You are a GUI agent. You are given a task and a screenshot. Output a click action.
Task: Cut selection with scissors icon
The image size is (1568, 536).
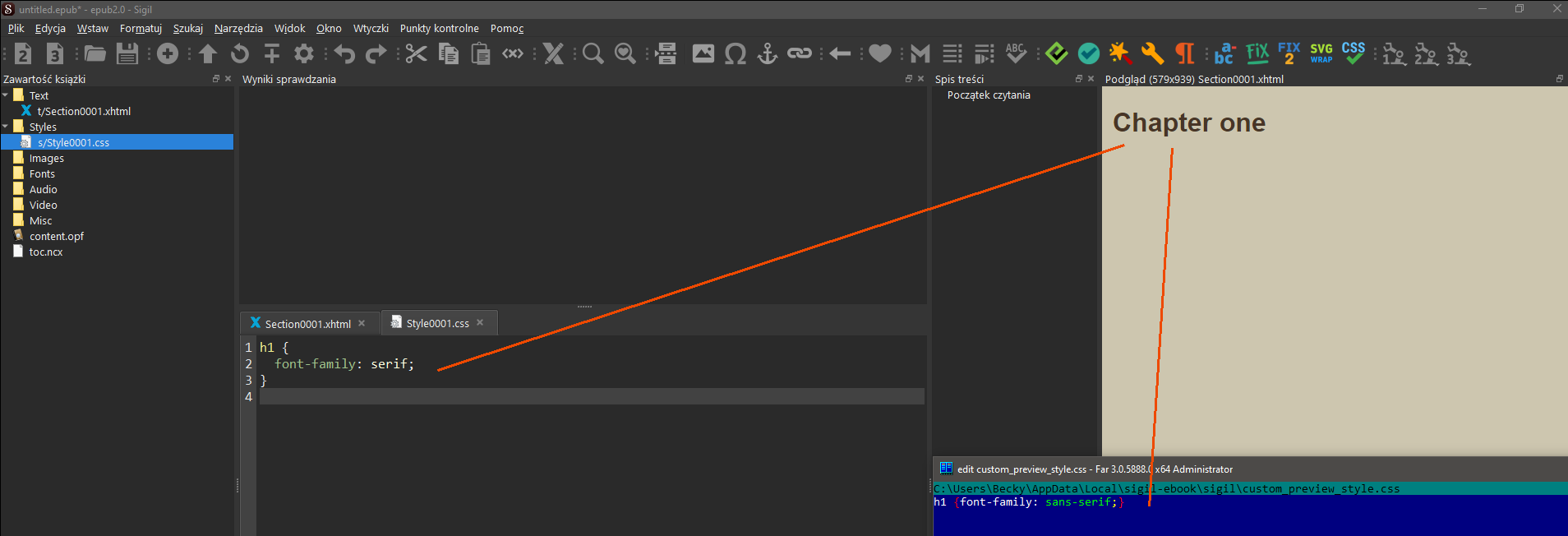(x=417, y=54)
